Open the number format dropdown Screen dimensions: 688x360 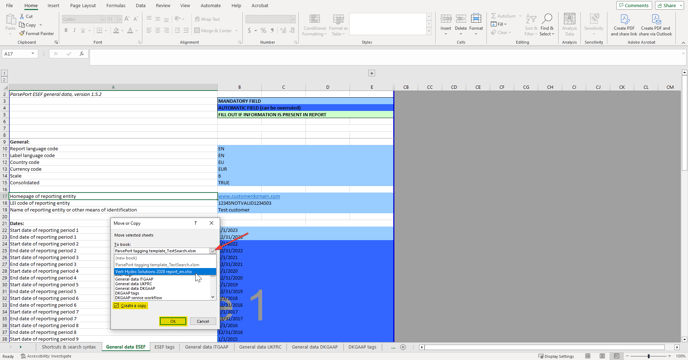tap(293, 19)
